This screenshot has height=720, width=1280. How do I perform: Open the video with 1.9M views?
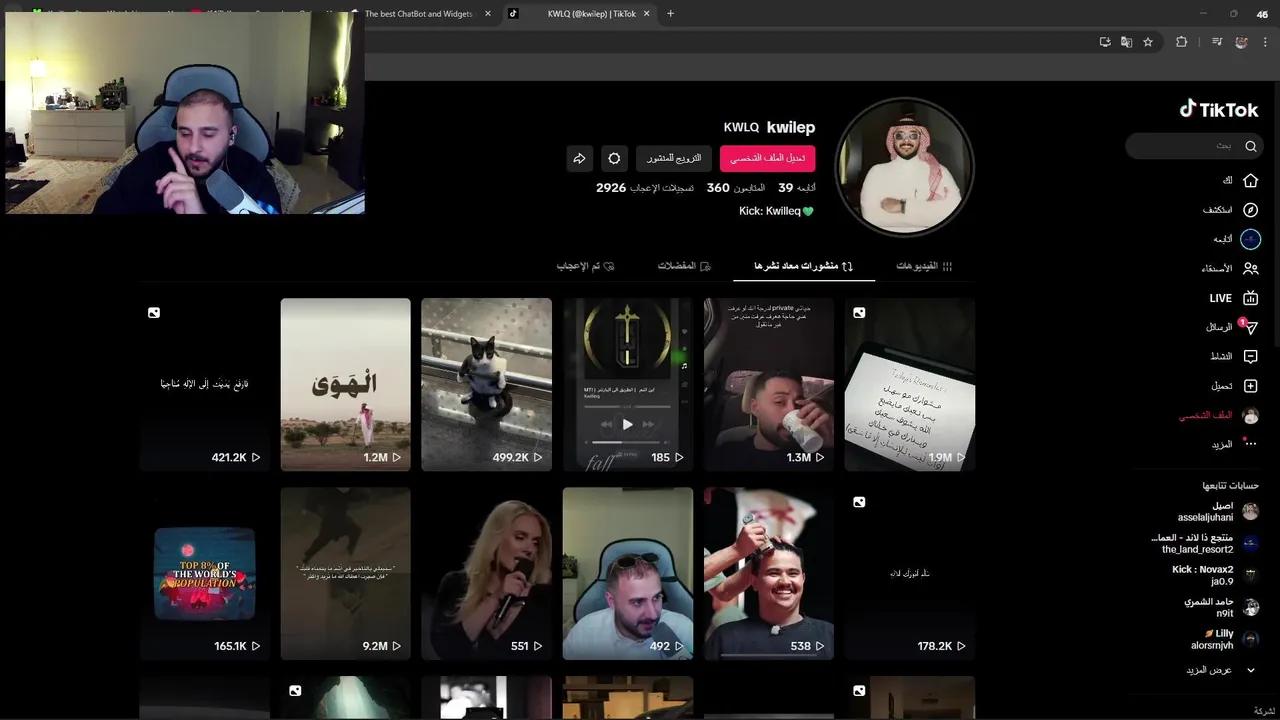click(910, 384)
